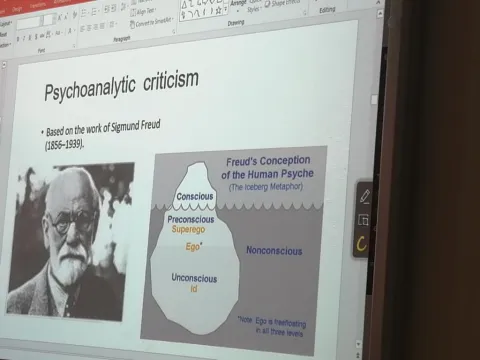Toggle Text Shadow in Font group
Screen dimensions: 480x360
36,37
